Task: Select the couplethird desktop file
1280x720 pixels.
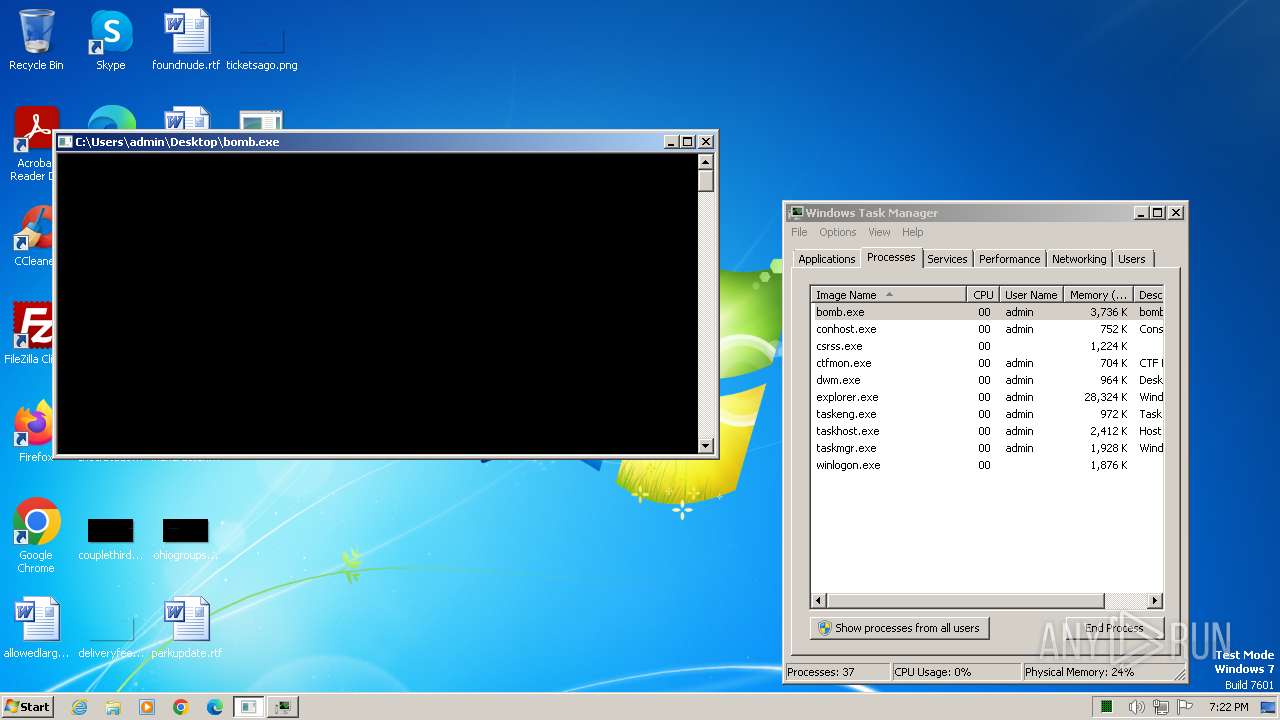Action: tap(110, 538)
